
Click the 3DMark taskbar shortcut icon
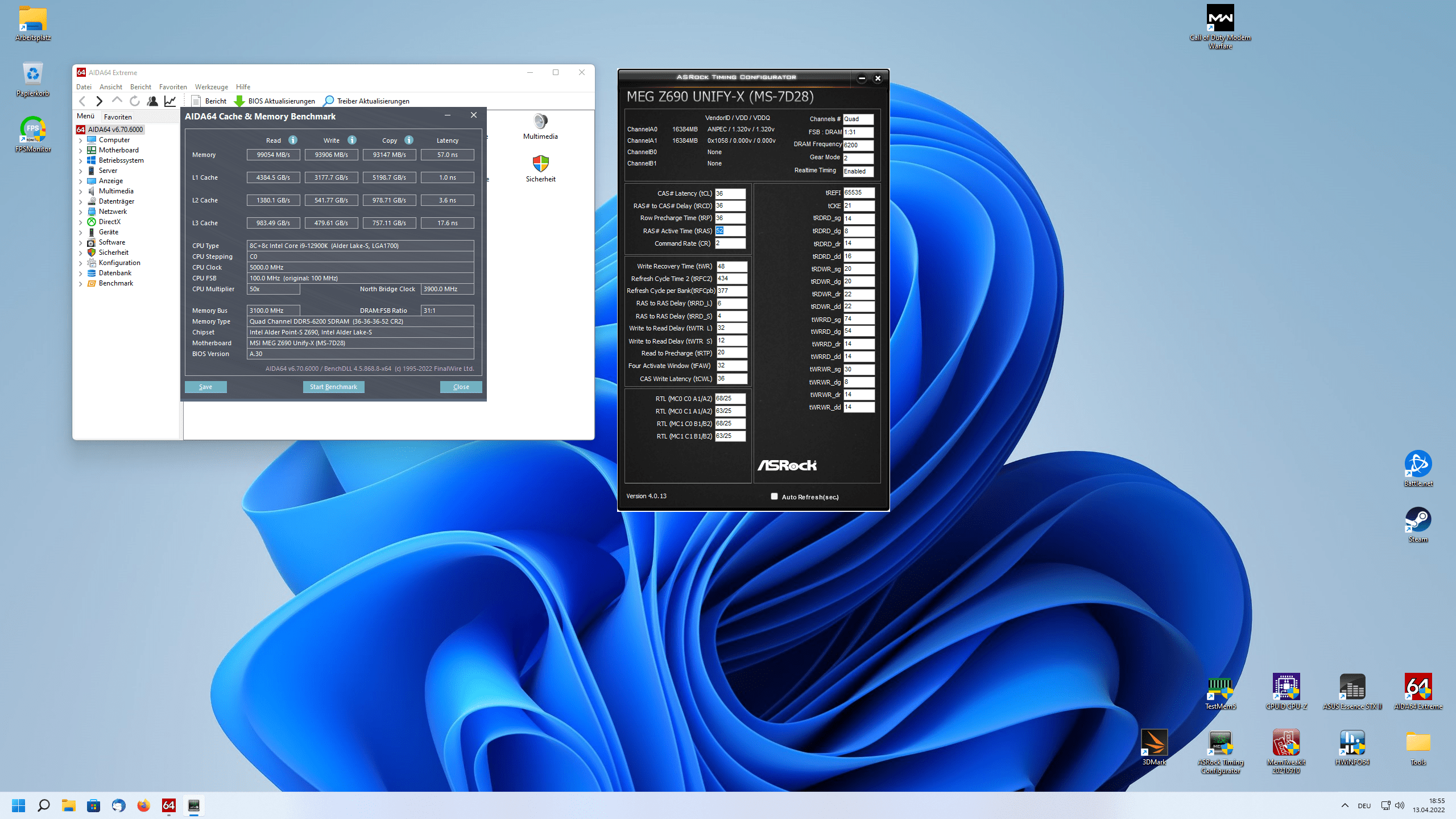coord(1154,744)
